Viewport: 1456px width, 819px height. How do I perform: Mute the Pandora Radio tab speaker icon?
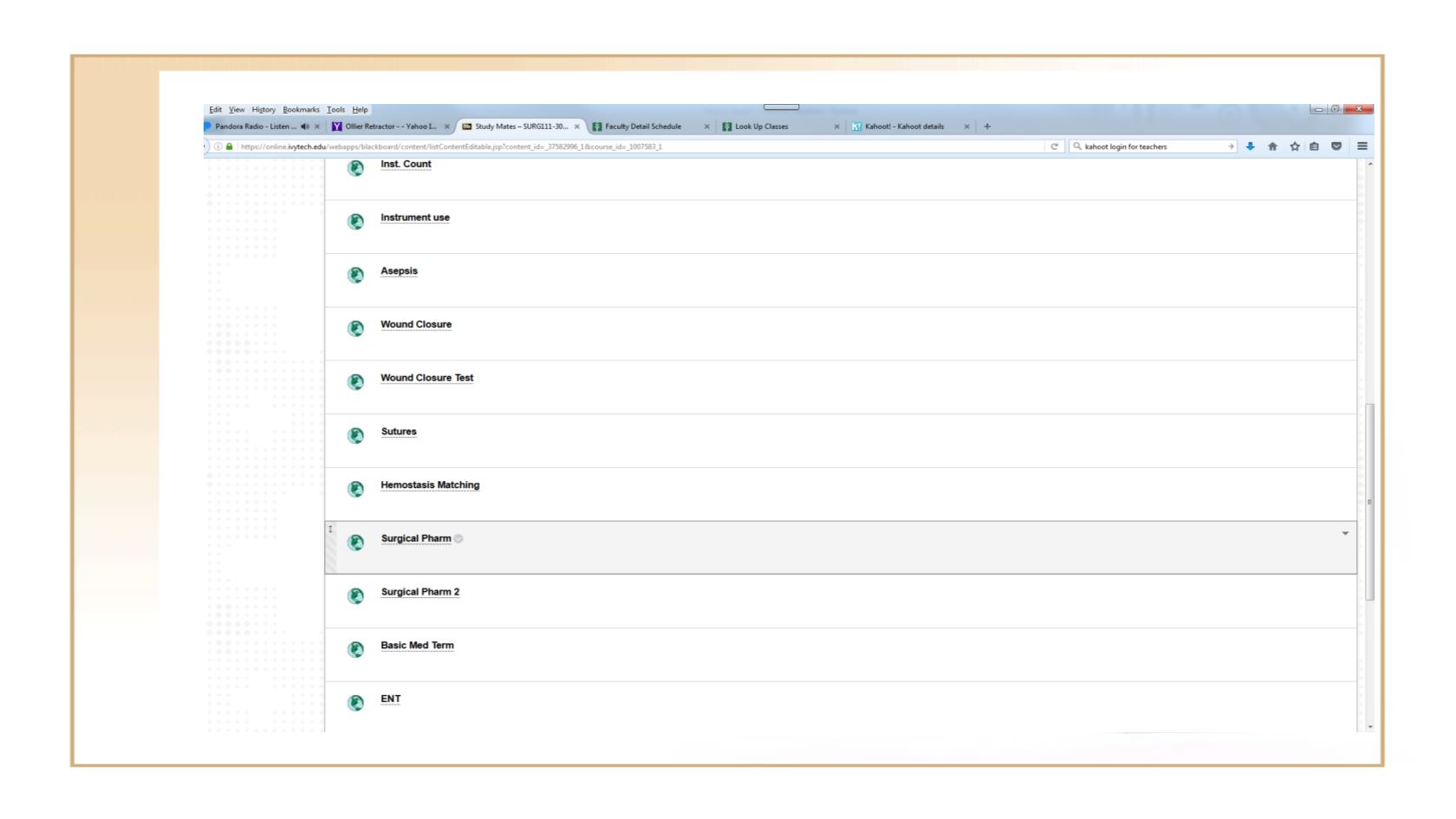pyautogui.click(x=305, y=127)
